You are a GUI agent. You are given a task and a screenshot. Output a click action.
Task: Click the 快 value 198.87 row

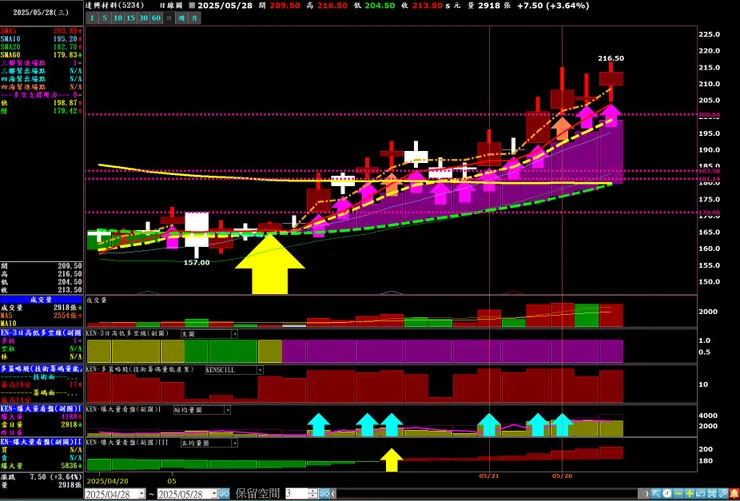pyautogui.click(x=42, y=103)
